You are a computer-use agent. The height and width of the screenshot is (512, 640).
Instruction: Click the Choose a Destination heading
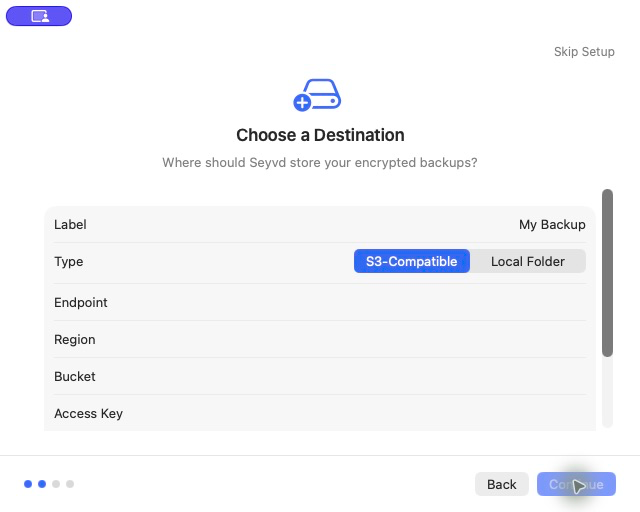pyautogui.click(x=320, y=135)
